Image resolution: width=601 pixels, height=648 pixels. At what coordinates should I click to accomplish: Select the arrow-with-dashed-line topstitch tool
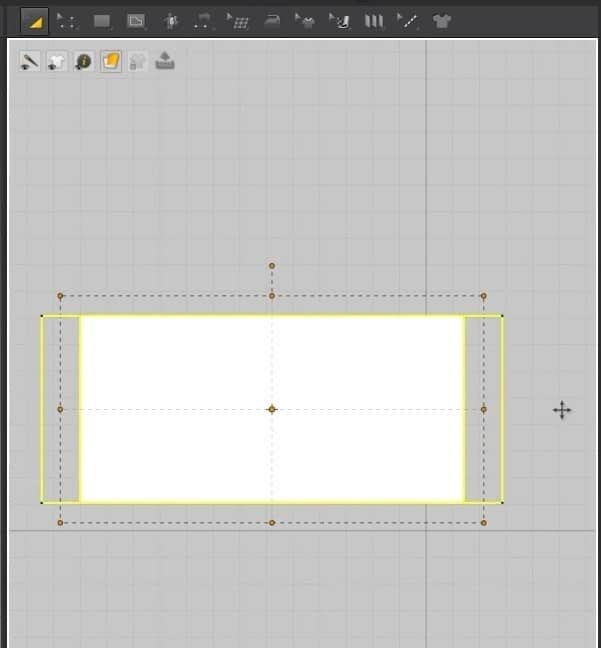(x=408, y=21)
